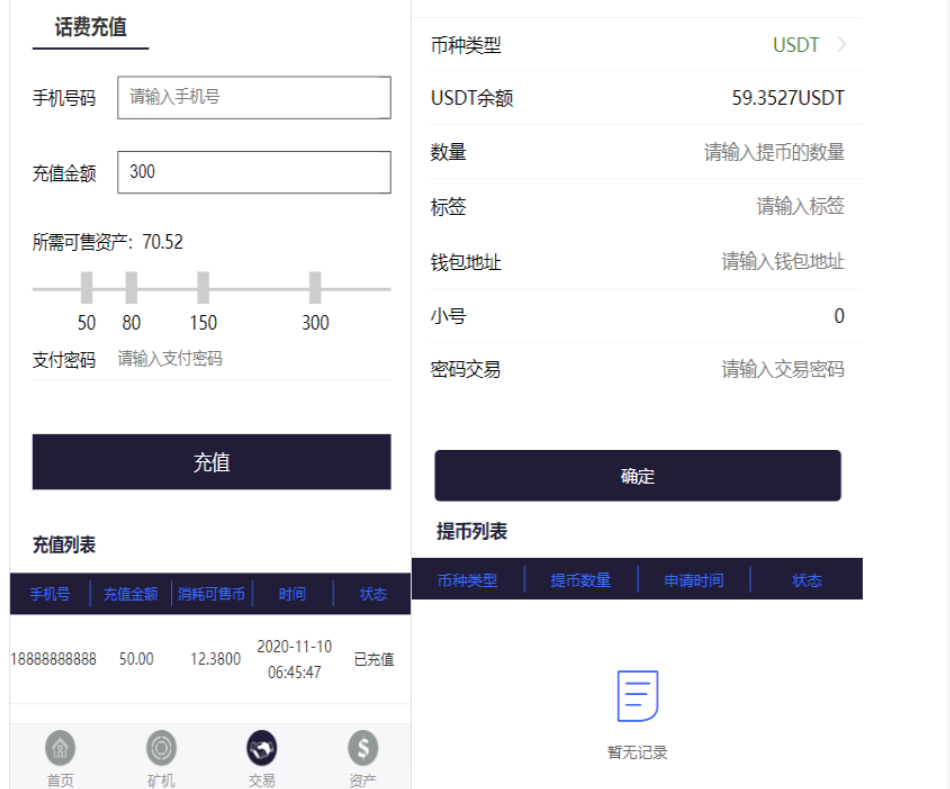The image size is (950, 789).
Task: Focus the 充值金额 amount field
Action: pyautogui.click(x=254, y=173)
